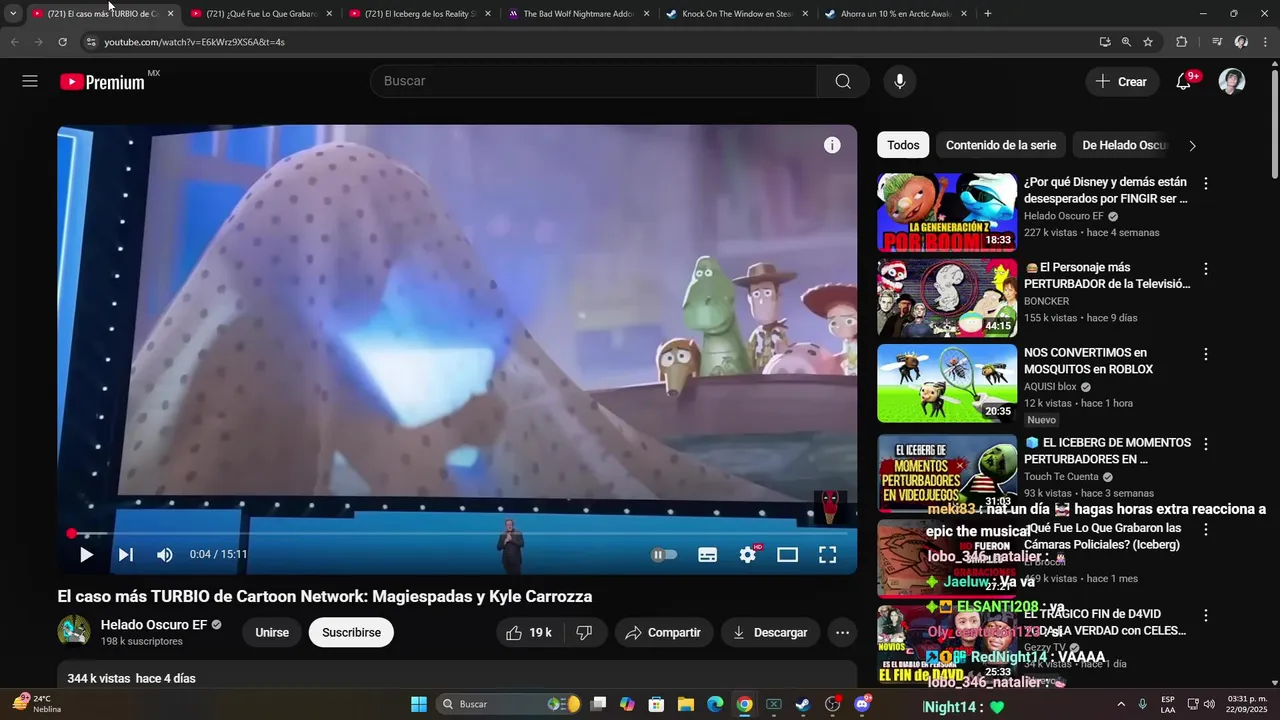Subscribe with the Suscribirse button
The width and height of the screenshot is (1280, 720).
point(351,632)
